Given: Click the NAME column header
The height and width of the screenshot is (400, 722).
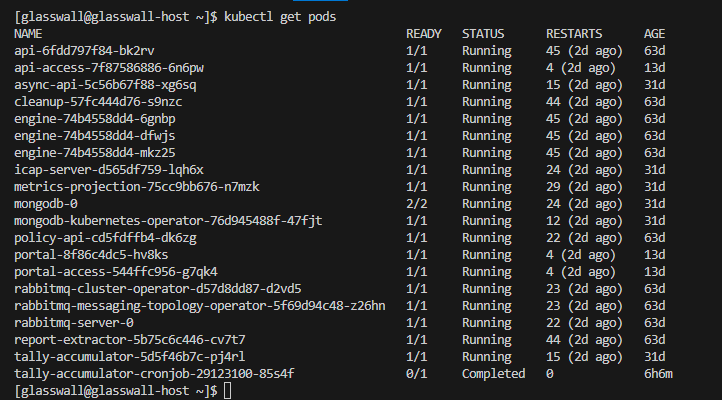Looking at the screenshot, I should [28, 34].
